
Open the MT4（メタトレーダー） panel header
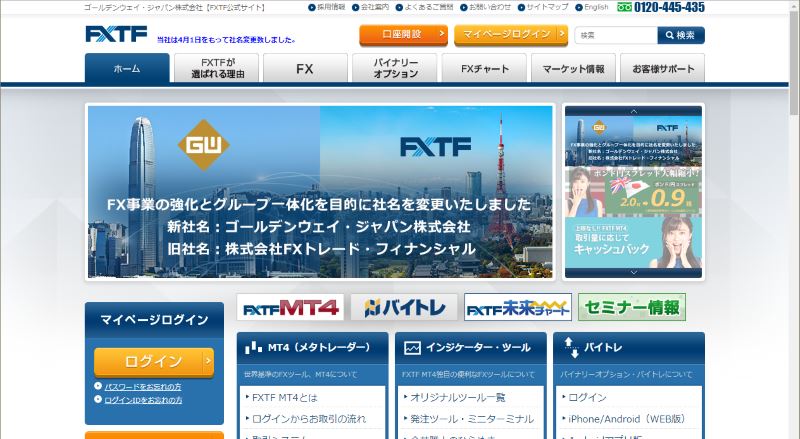click(x=313, y=348)
